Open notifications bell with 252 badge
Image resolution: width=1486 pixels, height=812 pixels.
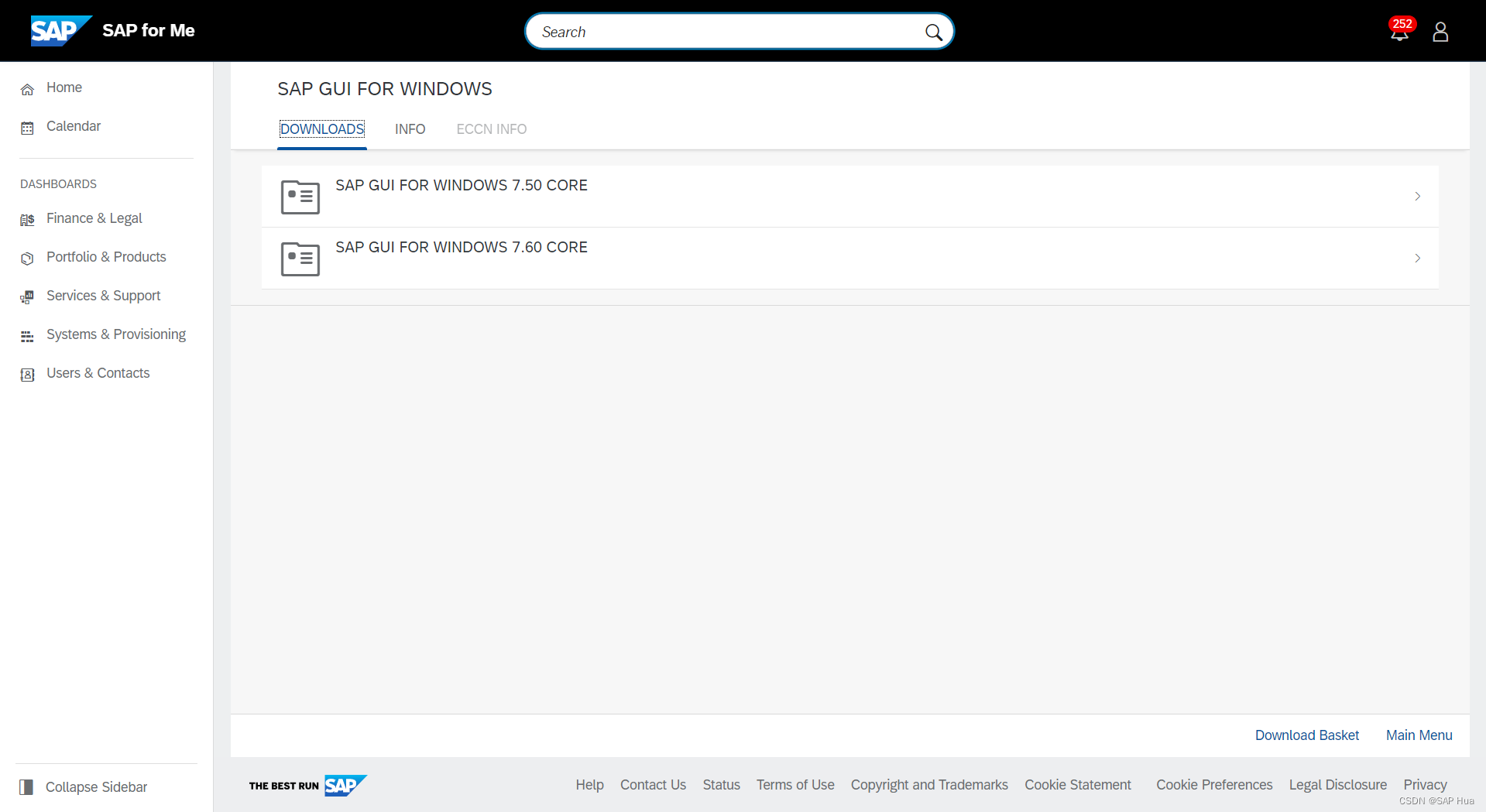1400,30
